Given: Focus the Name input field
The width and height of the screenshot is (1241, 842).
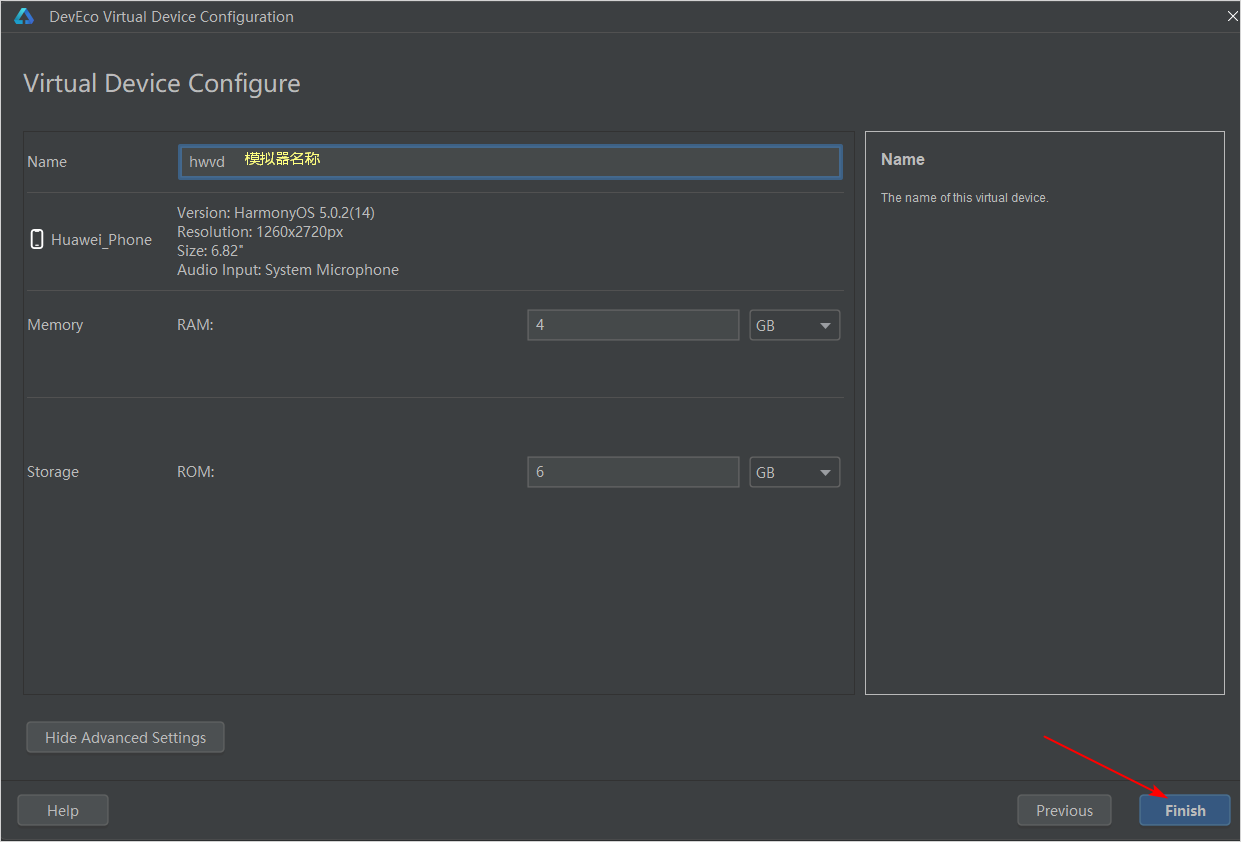Looking at the screenshot, I should [x=510, y=161].
